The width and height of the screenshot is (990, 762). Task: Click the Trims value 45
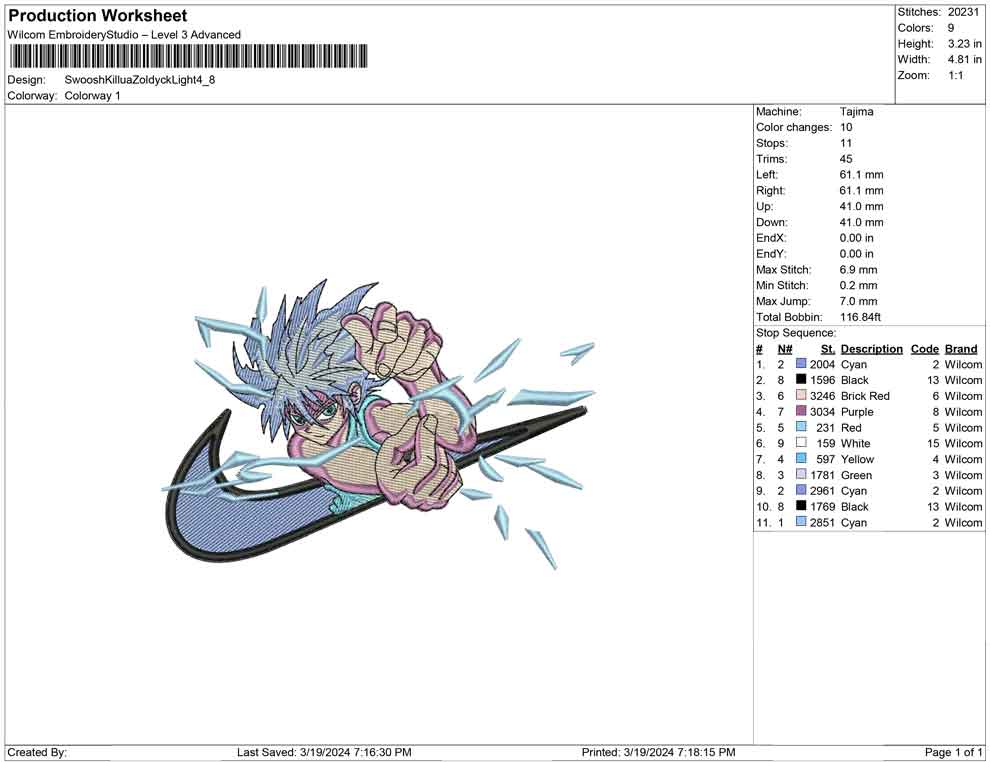click(x=845, y=159)
